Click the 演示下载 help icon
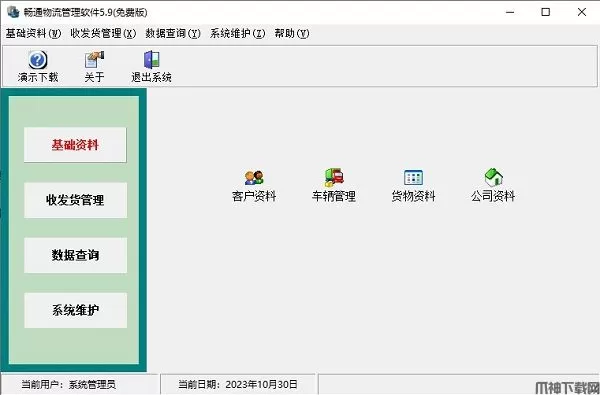 pyautogui.click(x=38, y=60)
